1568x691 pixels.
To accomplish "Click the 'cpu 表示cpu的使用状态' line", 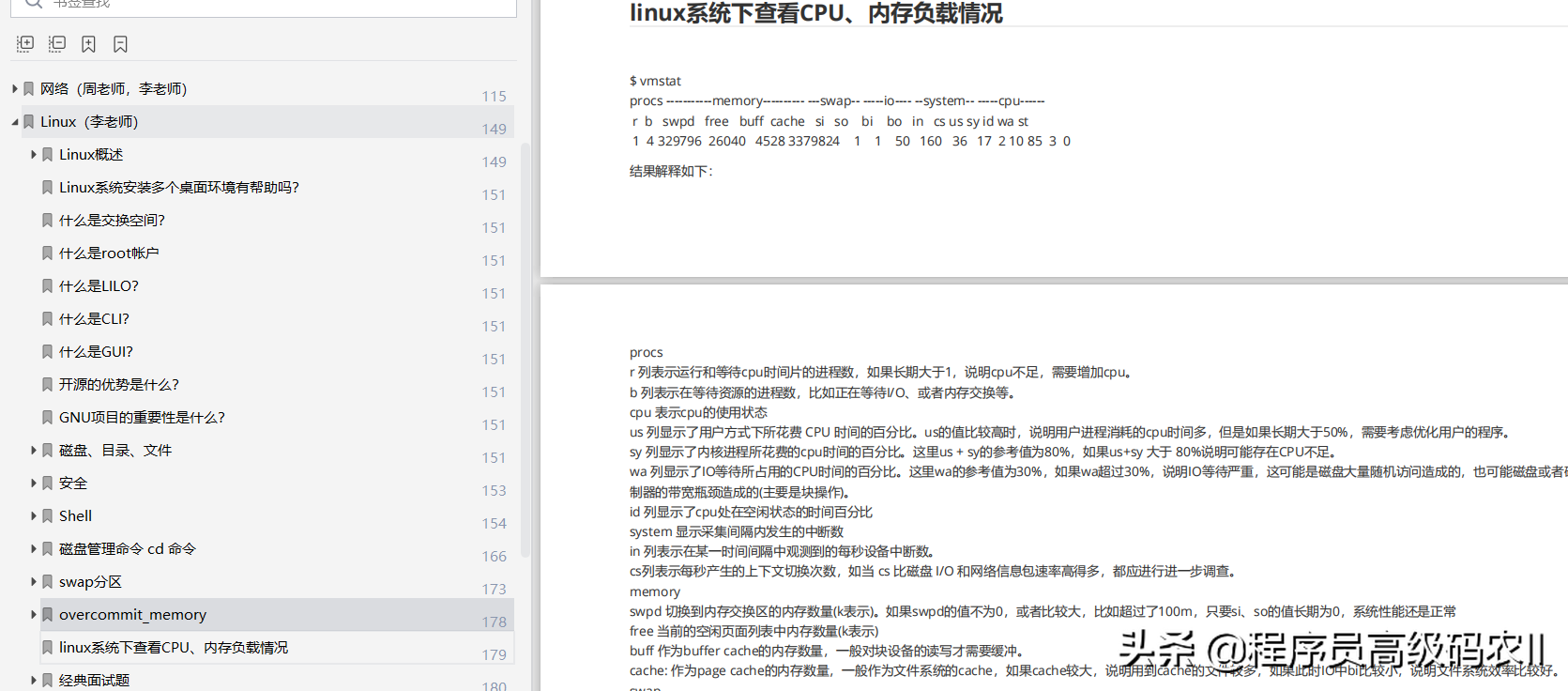I will coord(698,412).
